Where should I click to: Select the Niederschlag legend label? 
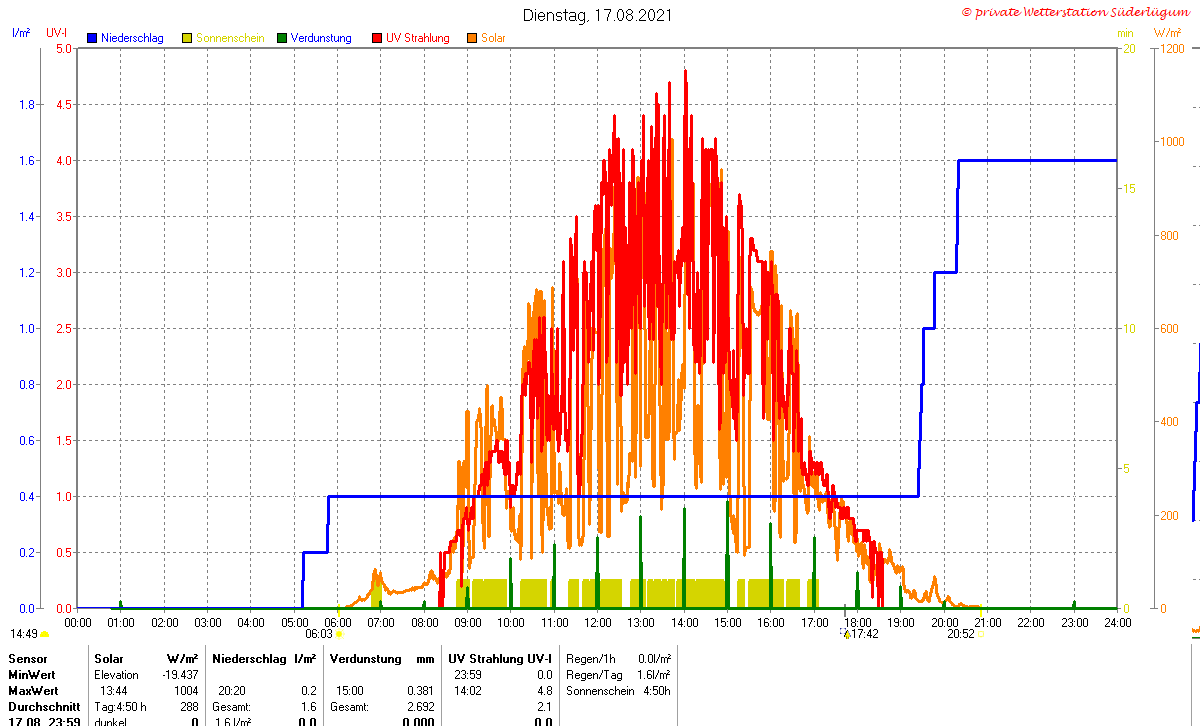[132, 38]
